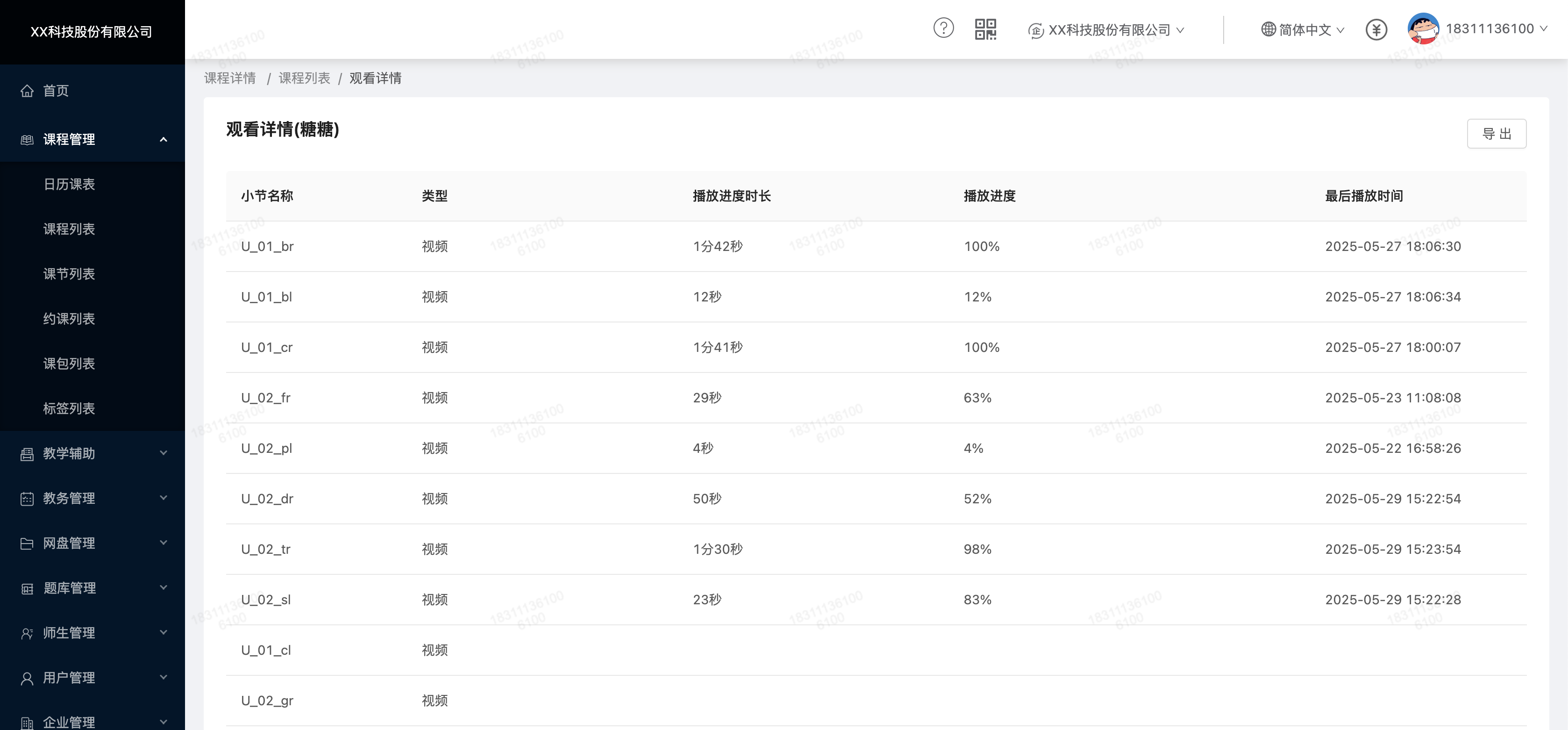The image size is (1568, 730).
Task: Open the QR code icon
Action: pyautogui.click(x=985, y=29)
